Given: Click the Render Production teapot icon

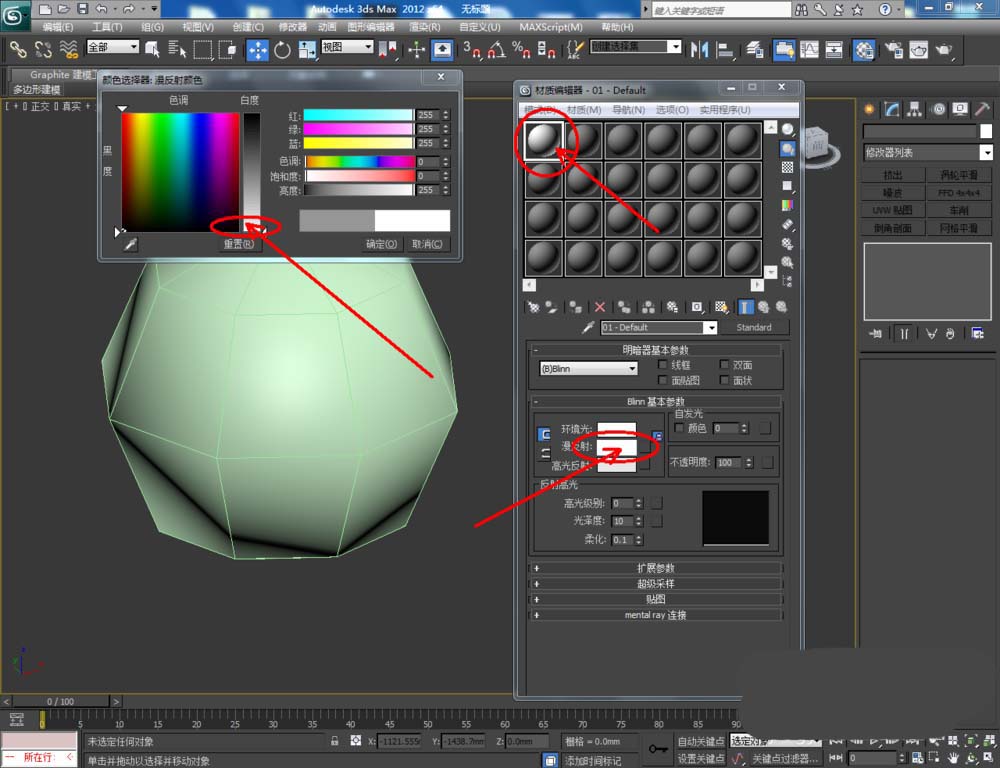Looking at the screenshot, I should [943, 50].
